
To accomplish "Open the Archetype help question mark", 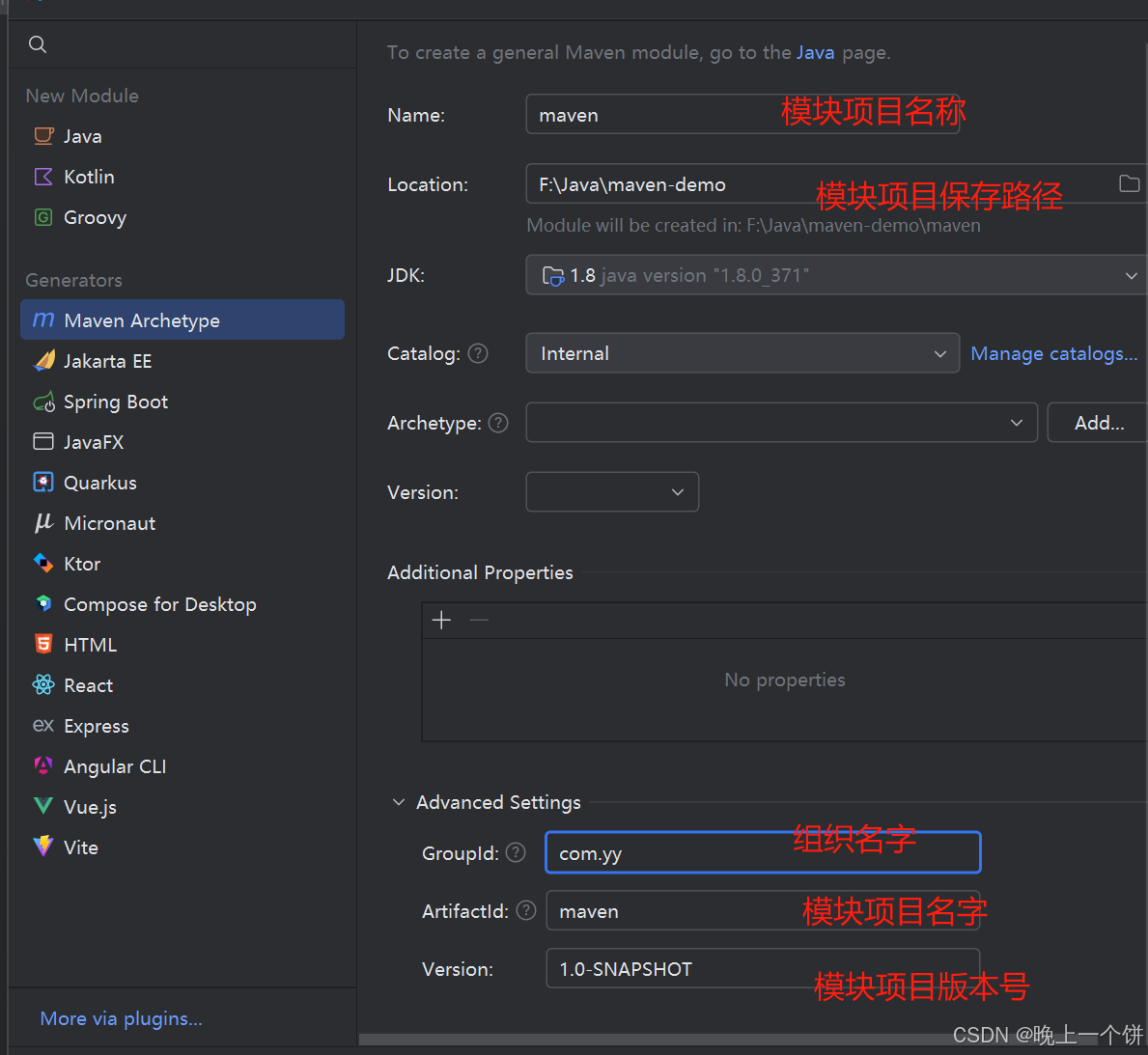I will point(498,423).
